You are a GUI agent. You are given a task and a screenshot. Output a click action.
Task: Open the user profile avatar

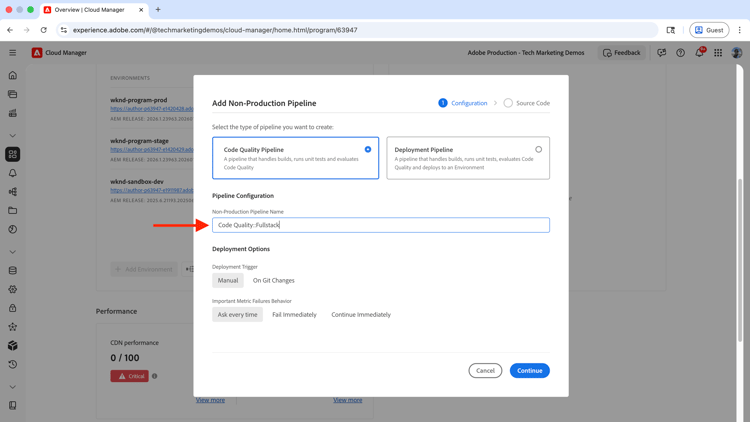(x=737, y=53)
